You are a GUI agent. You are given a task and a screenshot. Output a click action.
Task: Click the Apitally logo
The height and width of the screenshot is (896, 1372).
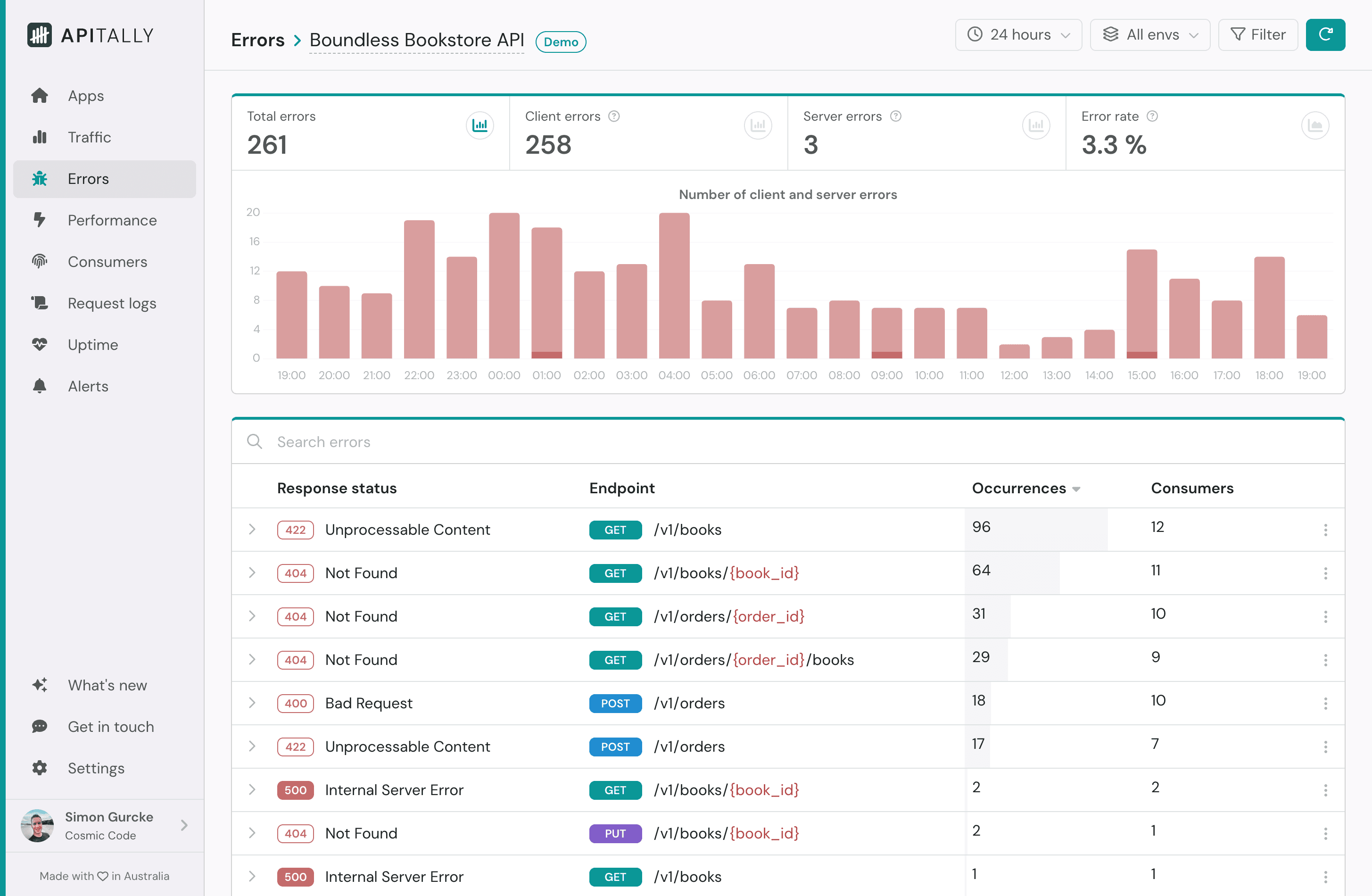click(x=91, y=35)
